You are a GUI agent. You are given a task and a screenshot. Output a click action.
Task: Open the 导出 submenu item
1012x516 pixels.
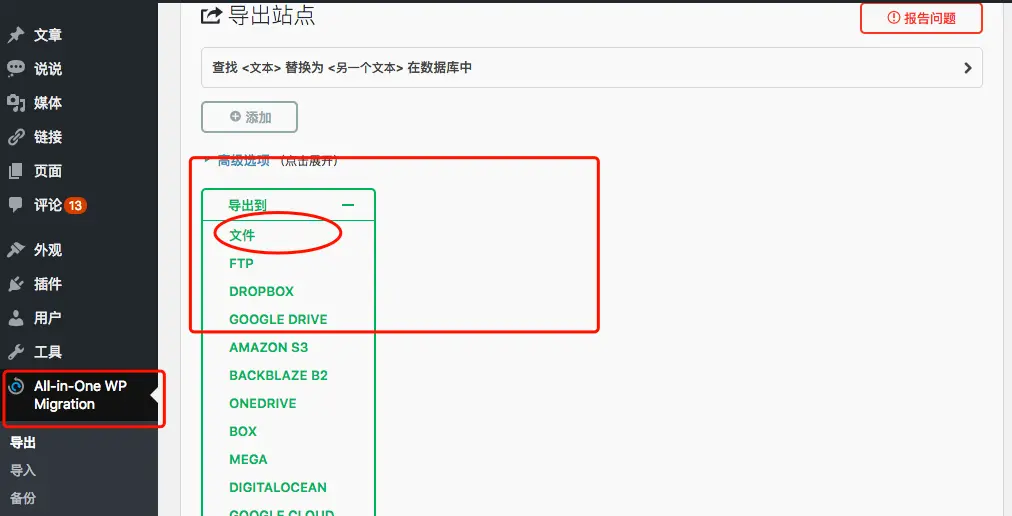coord(23,442)
